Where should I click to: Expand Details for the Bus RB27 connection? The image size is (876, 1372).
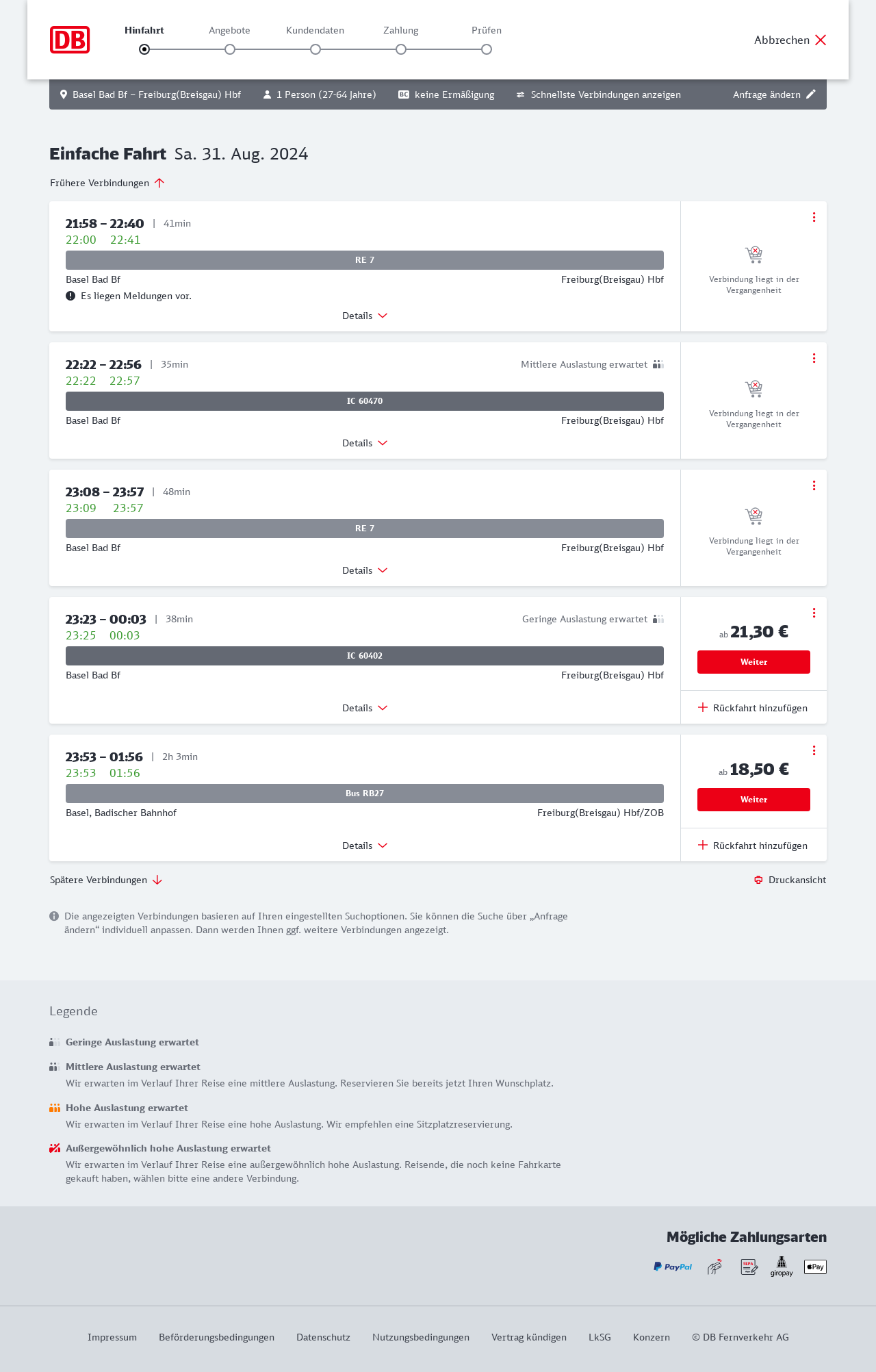tap(365, 846)
